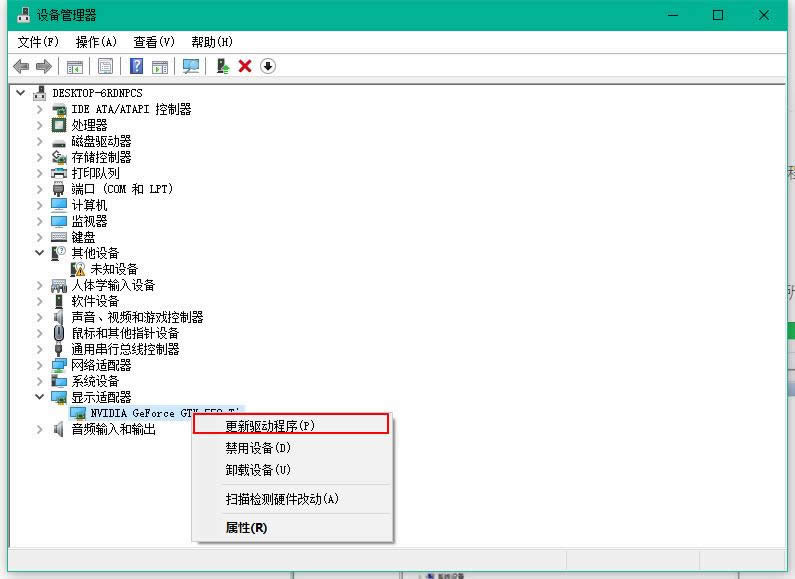Viewport: 795px width, 579px height.
Task: Collapse the 其他设备 node
Action: click(x=40, y=252)
